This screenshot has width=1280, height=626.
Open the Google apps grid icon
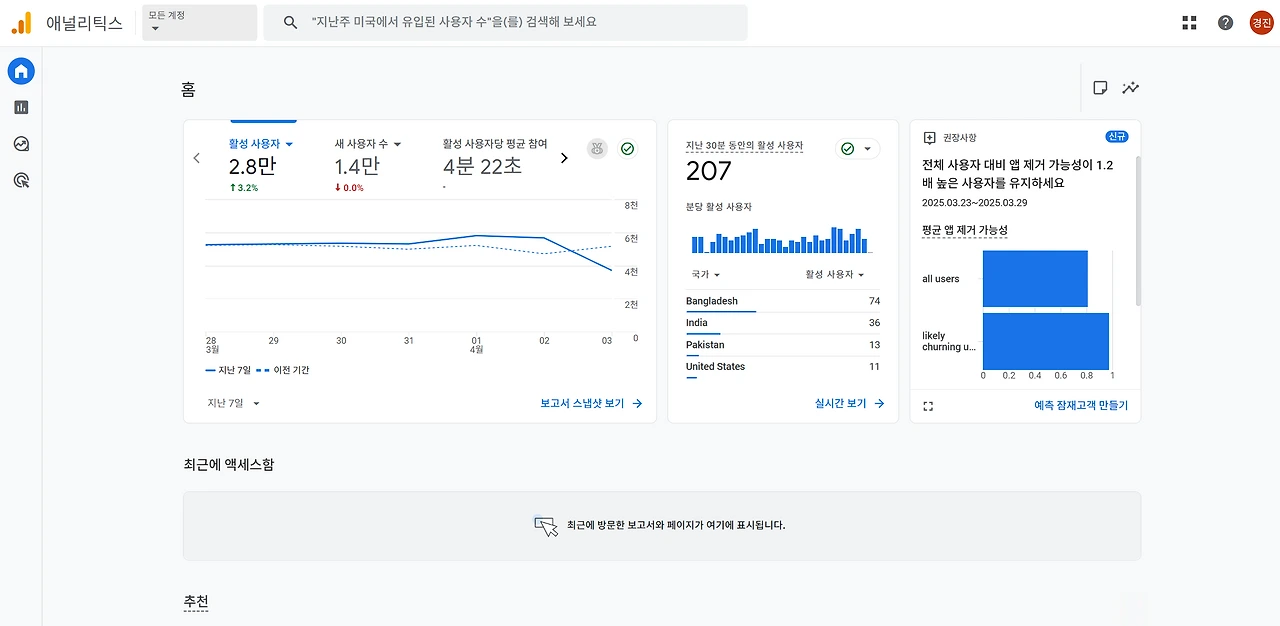pyautogui.click(x=1189, y=22)
